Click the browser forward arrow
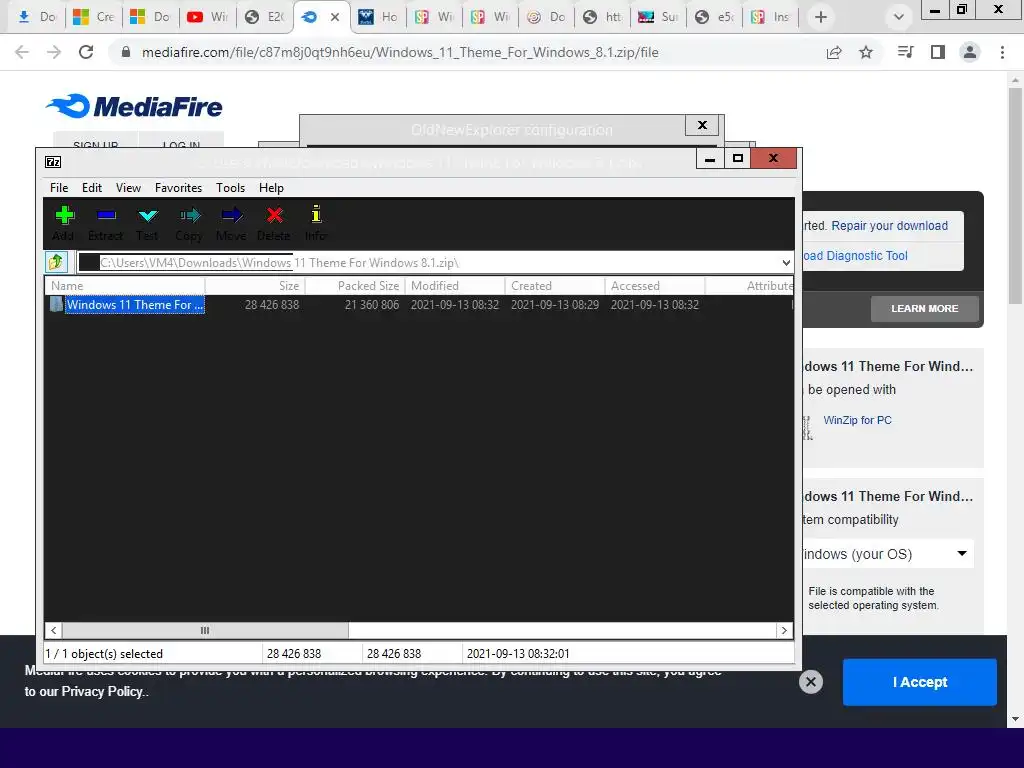Screen dimensions: 1024x768 click(54, 52)
